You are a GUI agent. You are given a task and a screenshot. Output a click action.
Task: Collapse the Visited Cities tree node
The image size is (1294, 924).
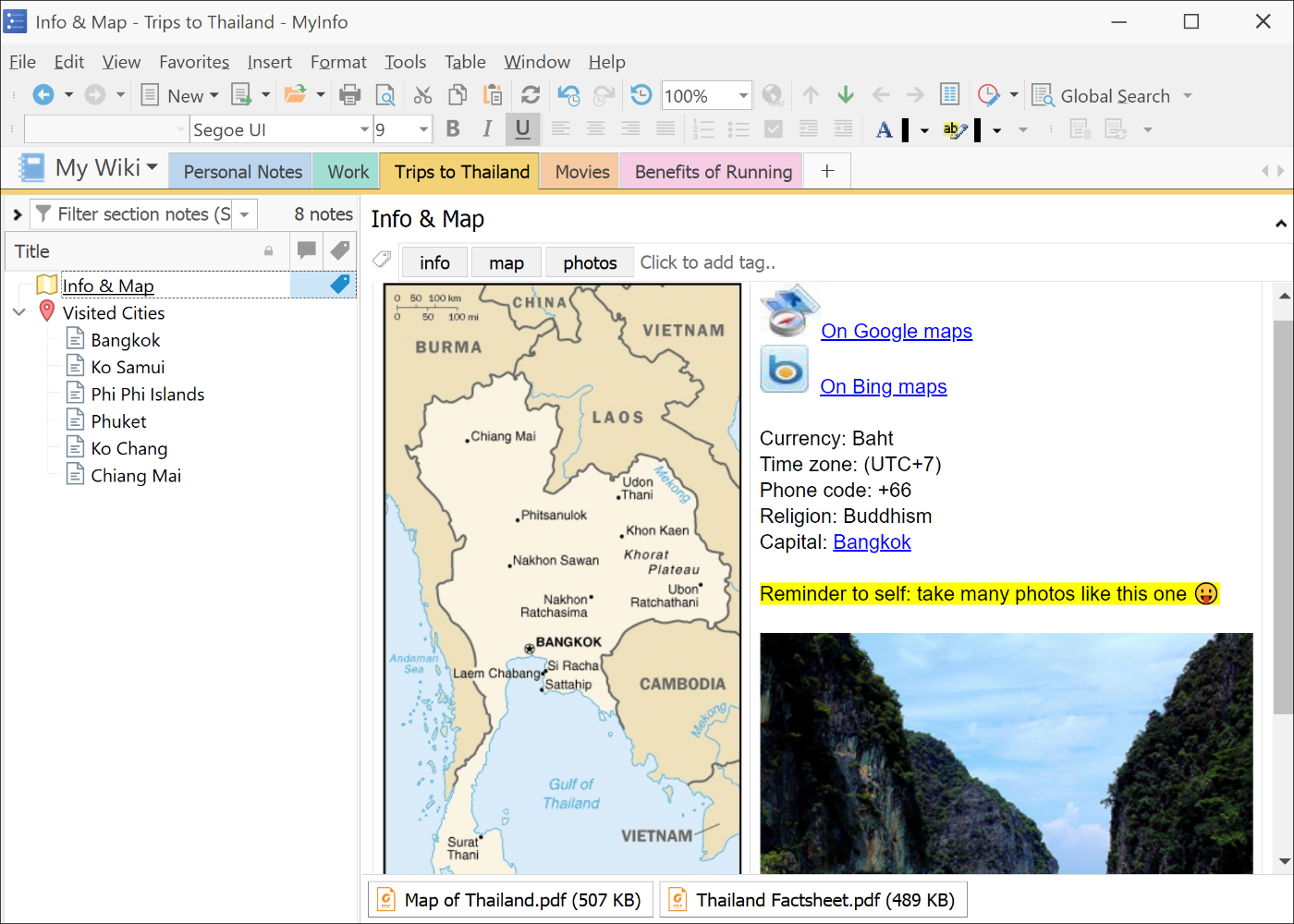19,312
